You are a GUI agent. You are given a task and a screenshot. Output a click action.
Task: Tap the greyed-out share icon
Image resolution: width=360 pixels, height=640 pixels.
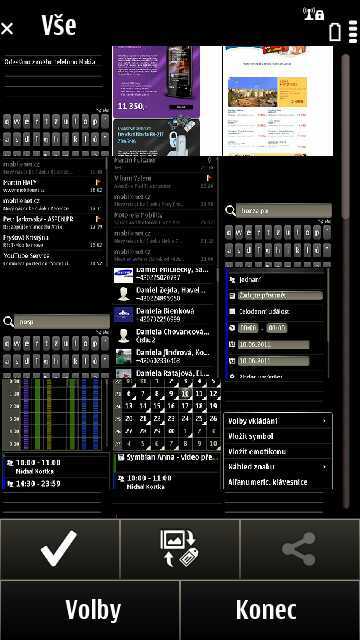pyautogui.click(x=300, y=549)
